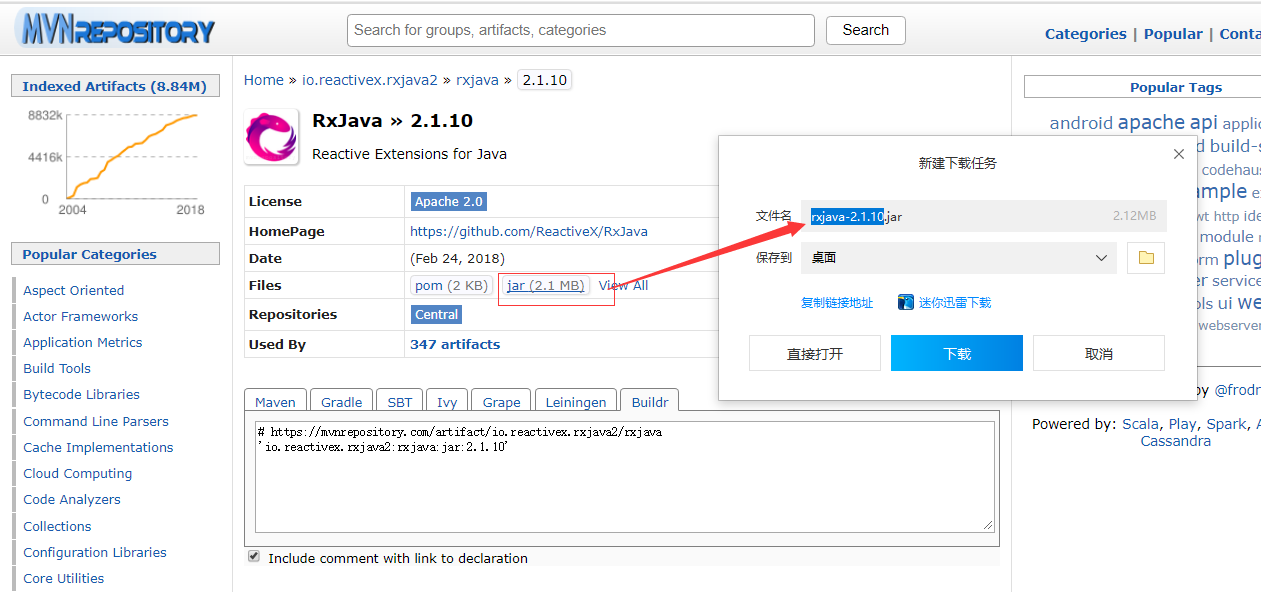Screen dimensions: 1261x592
Task: Open Bytecode Libraries category
Action: pyautogui.click(x=82, y=394)
